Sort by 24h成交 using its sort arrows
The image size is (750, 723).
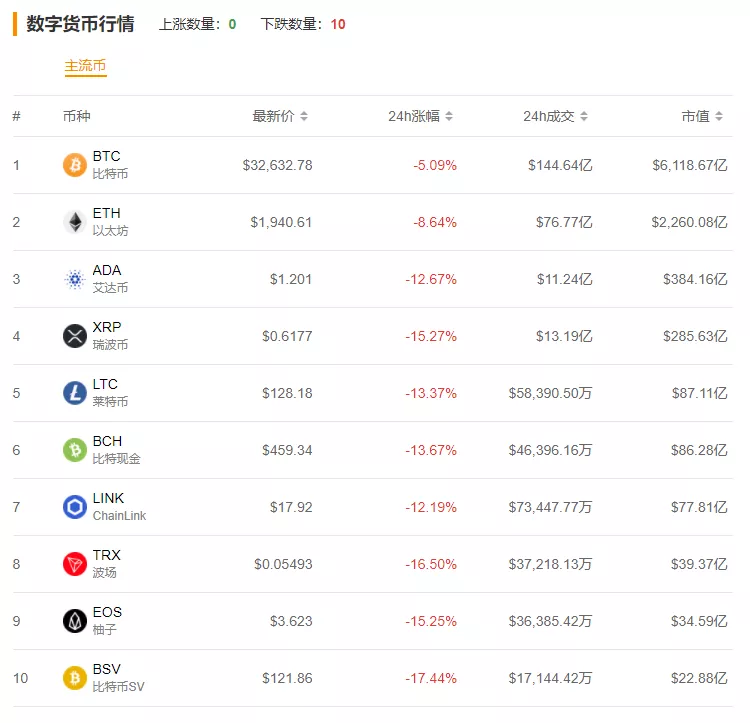[584, 116]
